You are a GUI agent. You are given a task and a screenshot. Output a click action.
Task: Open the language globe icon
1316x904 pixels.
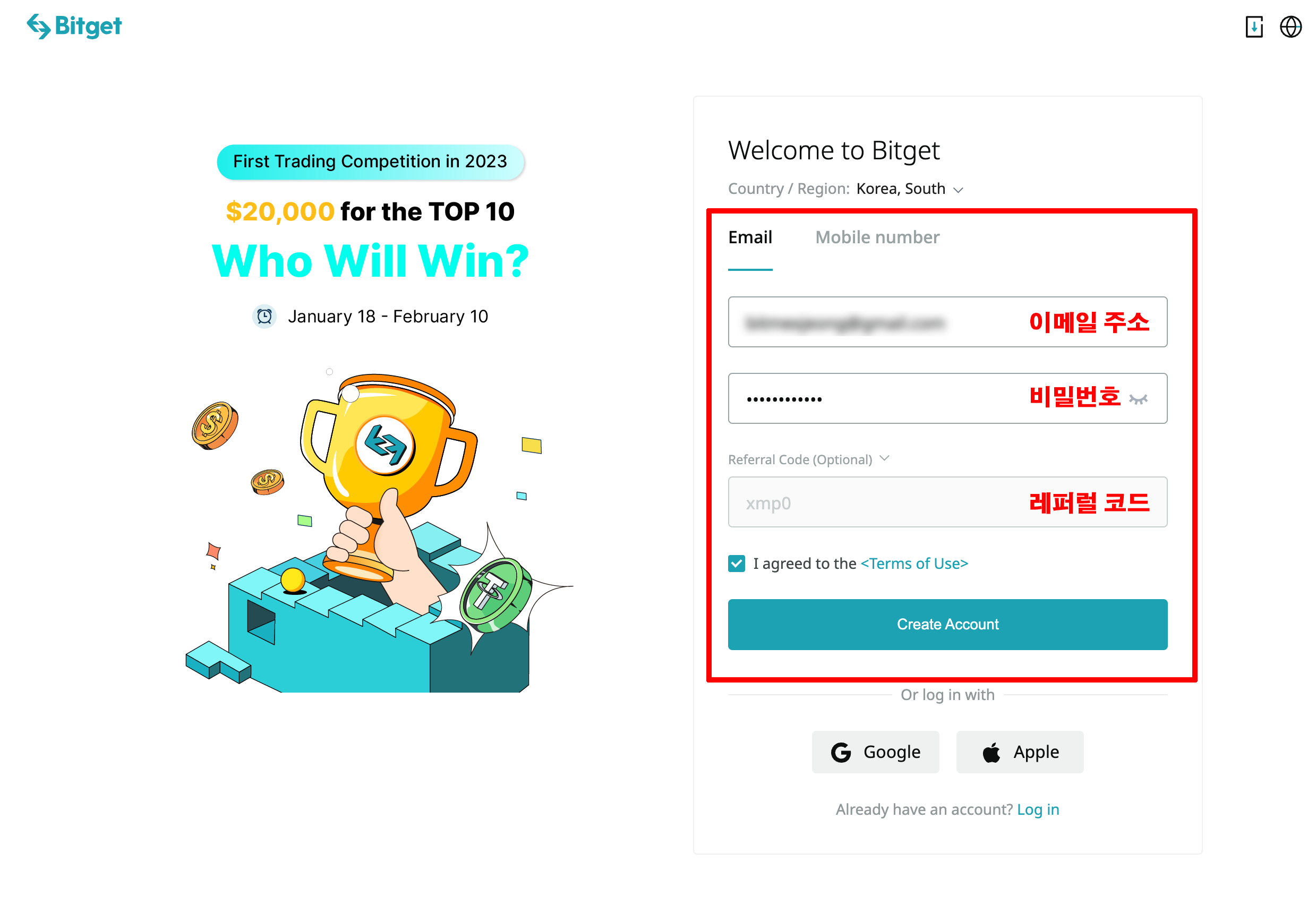coord(1291,27)
